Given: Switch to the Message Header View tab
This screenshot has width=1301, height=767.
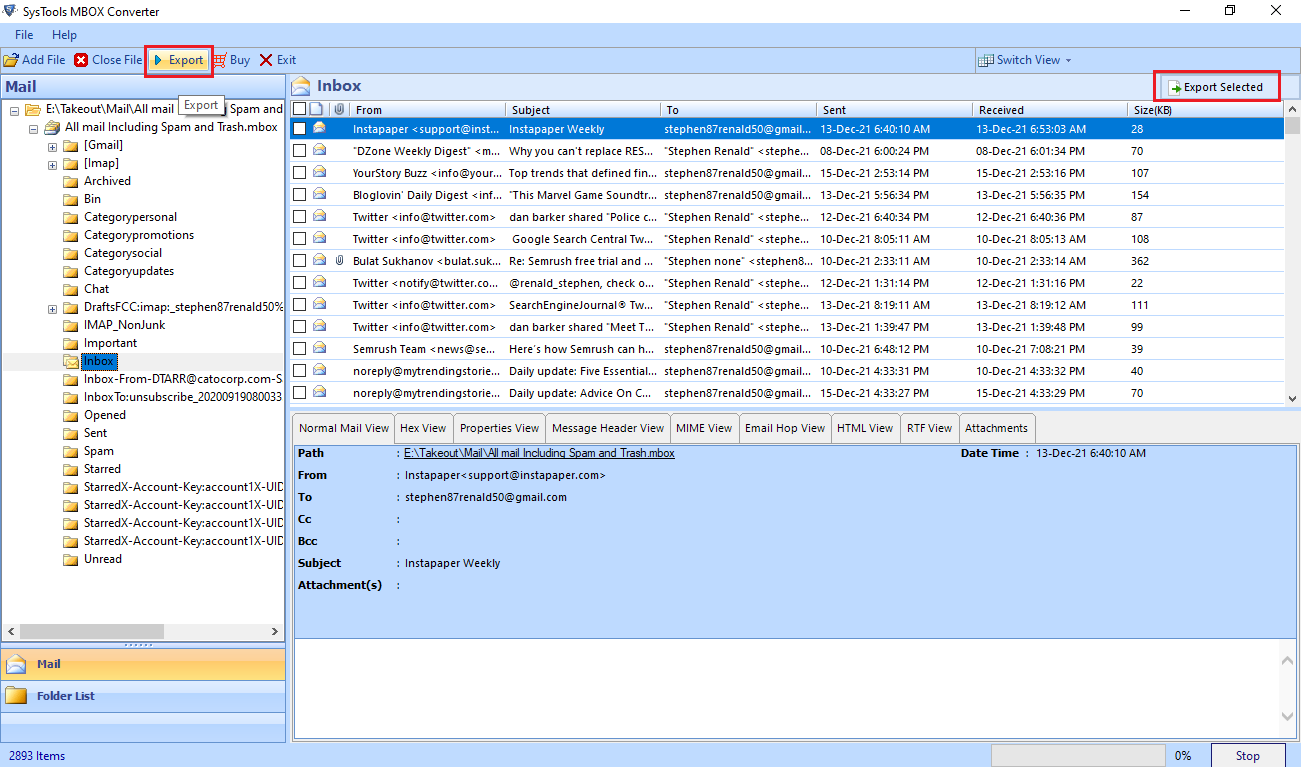Looking at the screenshot, I should (x=607, y=428).
